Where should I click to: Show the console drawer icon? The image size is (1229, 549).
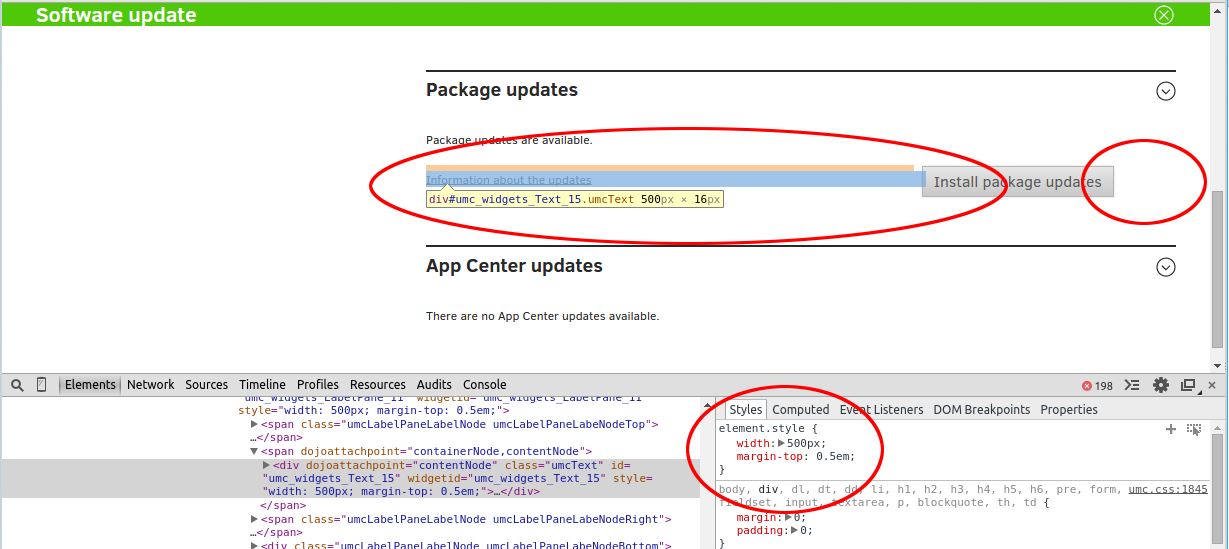(1132, 385)
